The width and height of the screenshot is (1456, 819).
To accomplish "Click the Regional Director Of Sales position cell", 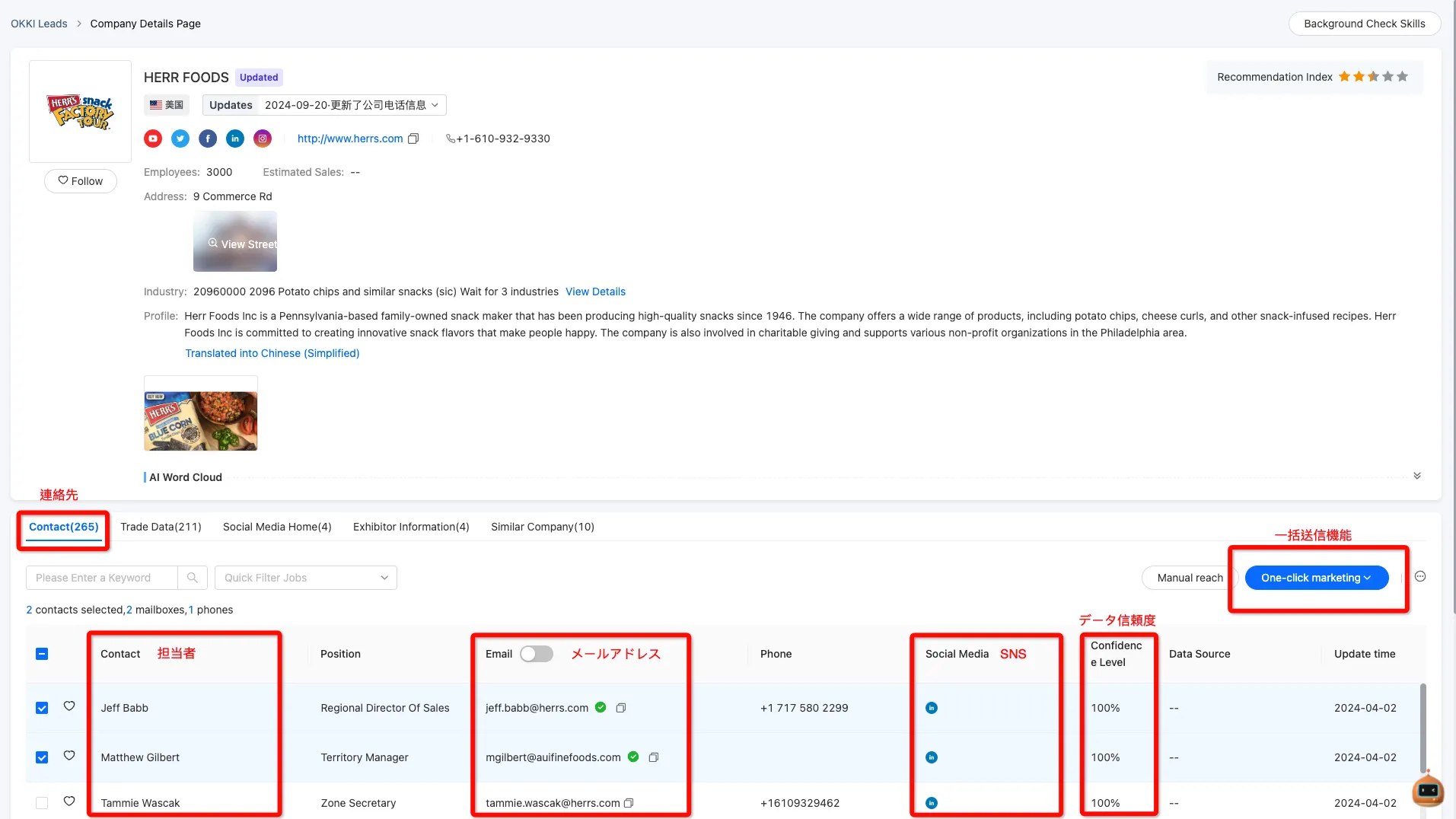I will (x=385, y=708).
